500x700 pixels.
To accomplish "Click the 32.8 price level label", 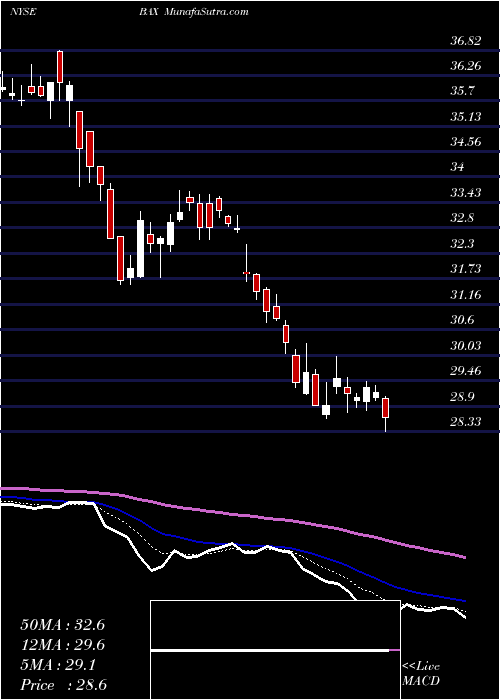I will point(462,218).
